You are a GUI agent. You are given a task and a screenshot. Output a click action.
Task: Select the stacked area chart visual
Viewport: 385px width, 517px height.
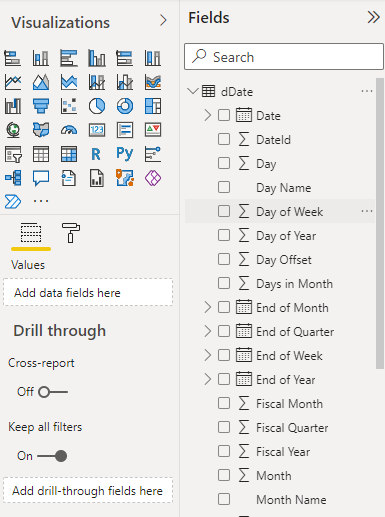click(x=69, y=82)
